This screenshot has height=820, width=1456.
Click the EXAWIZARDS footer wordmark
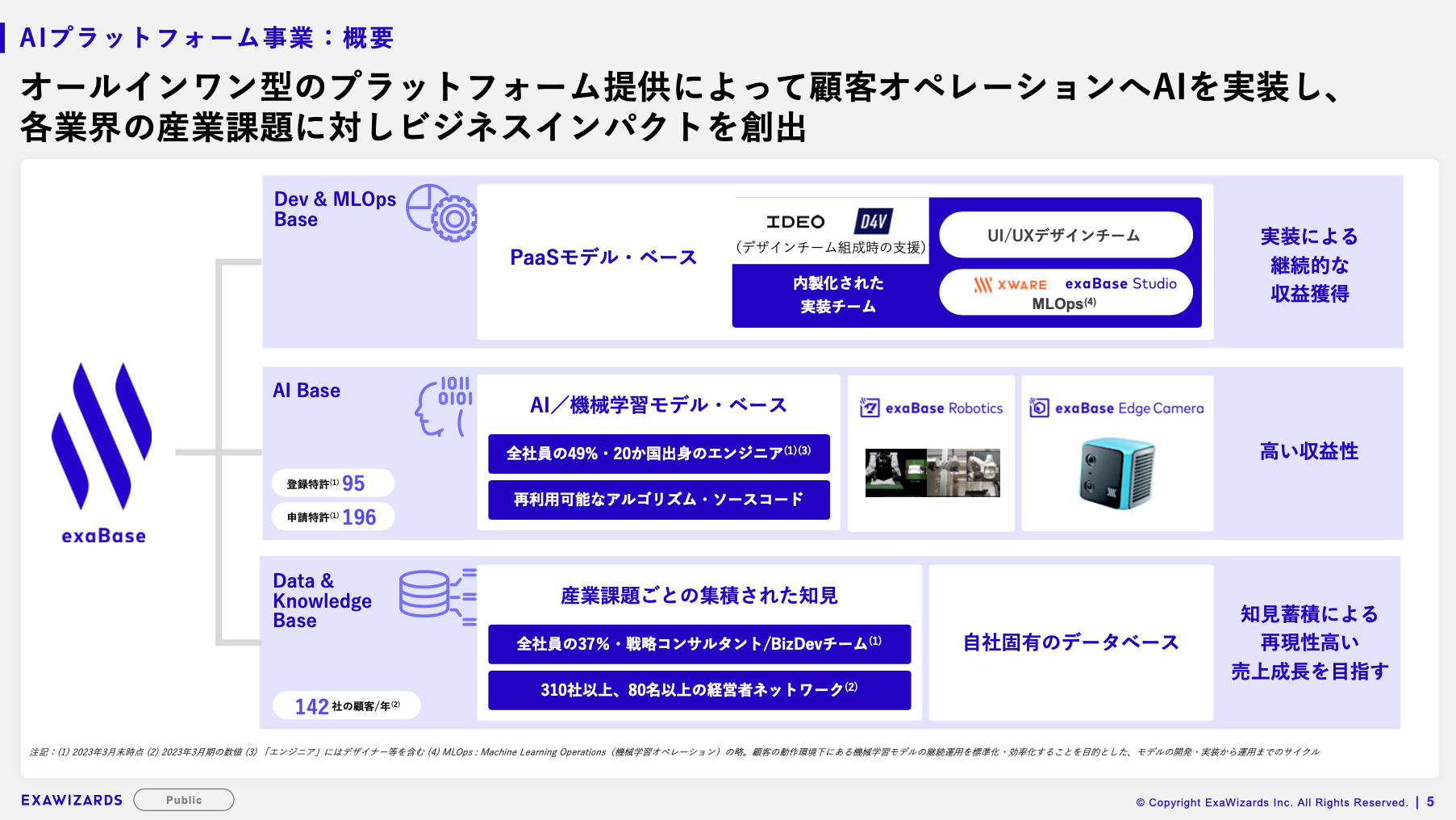click(72, 800)
